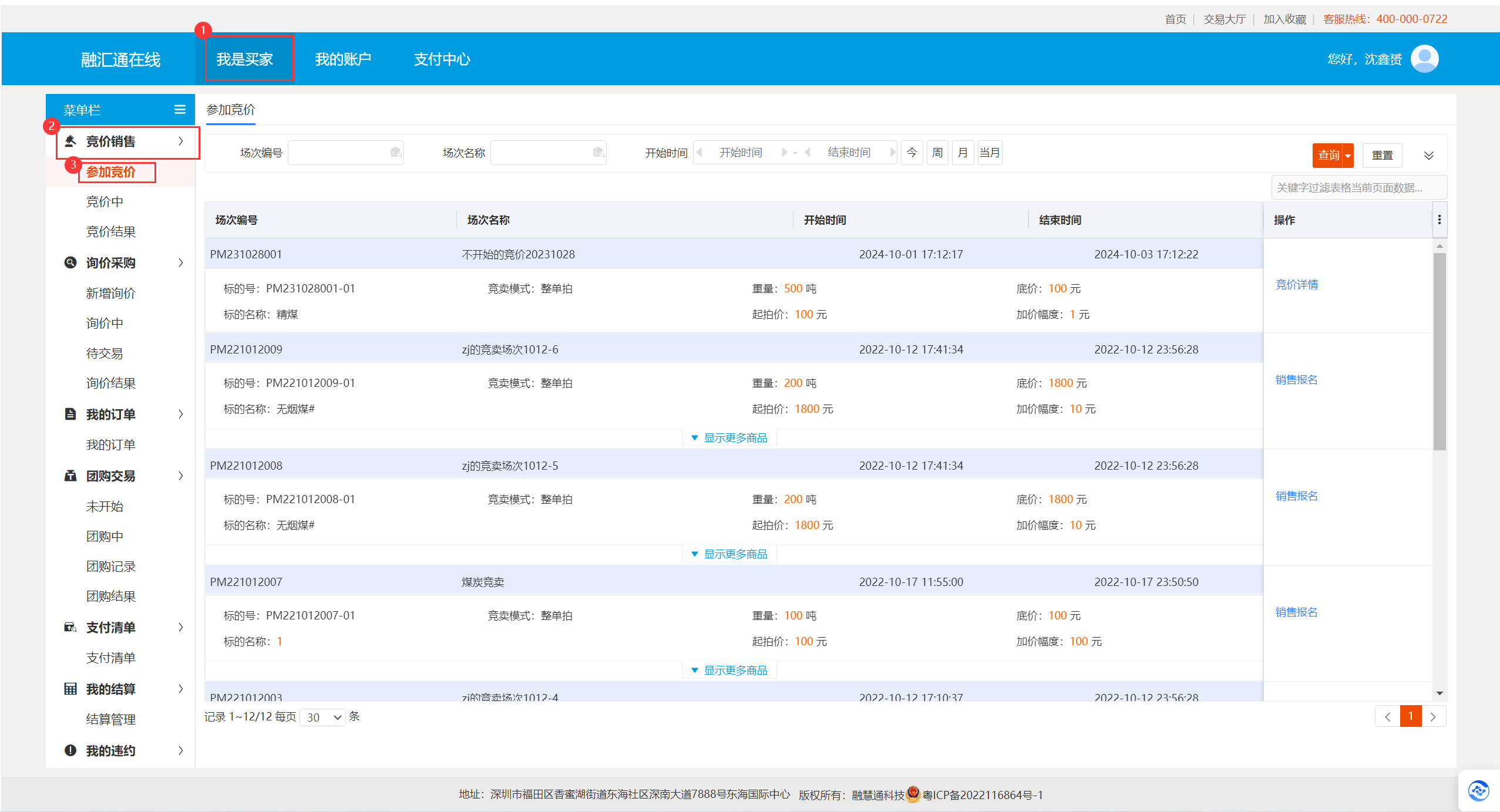Focus the 场次编号 input field

(345, 153)
